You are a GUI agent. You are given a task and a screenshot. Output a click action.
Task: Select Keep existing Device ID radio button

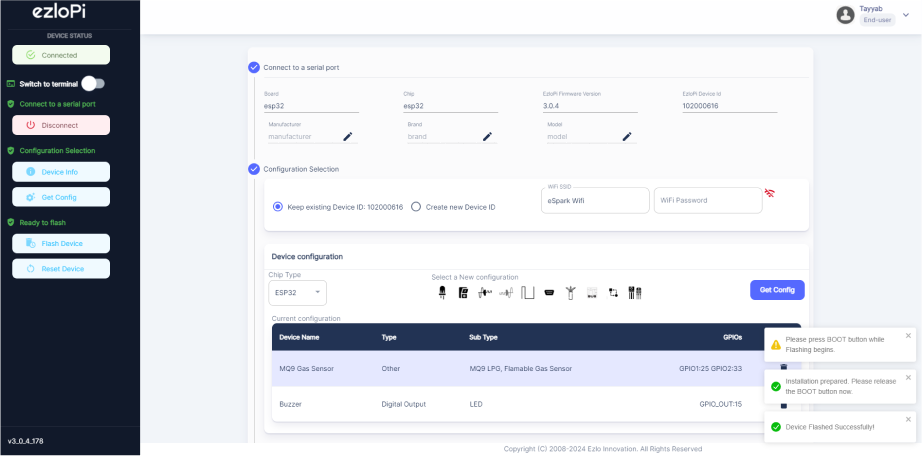point(278,207)
